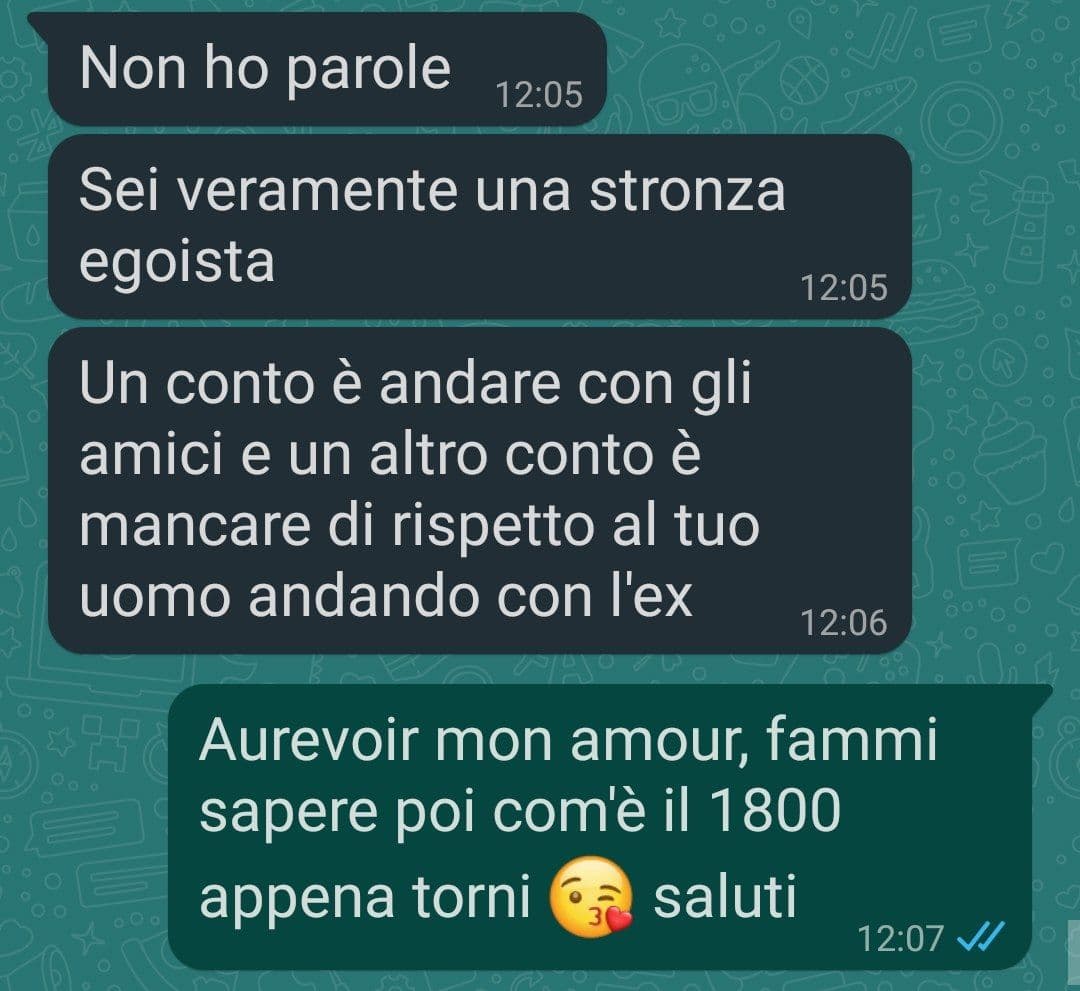Tap the 12:05 timestamp on "Non ho parole"
Screen dimensions: 1080x991
539,95
